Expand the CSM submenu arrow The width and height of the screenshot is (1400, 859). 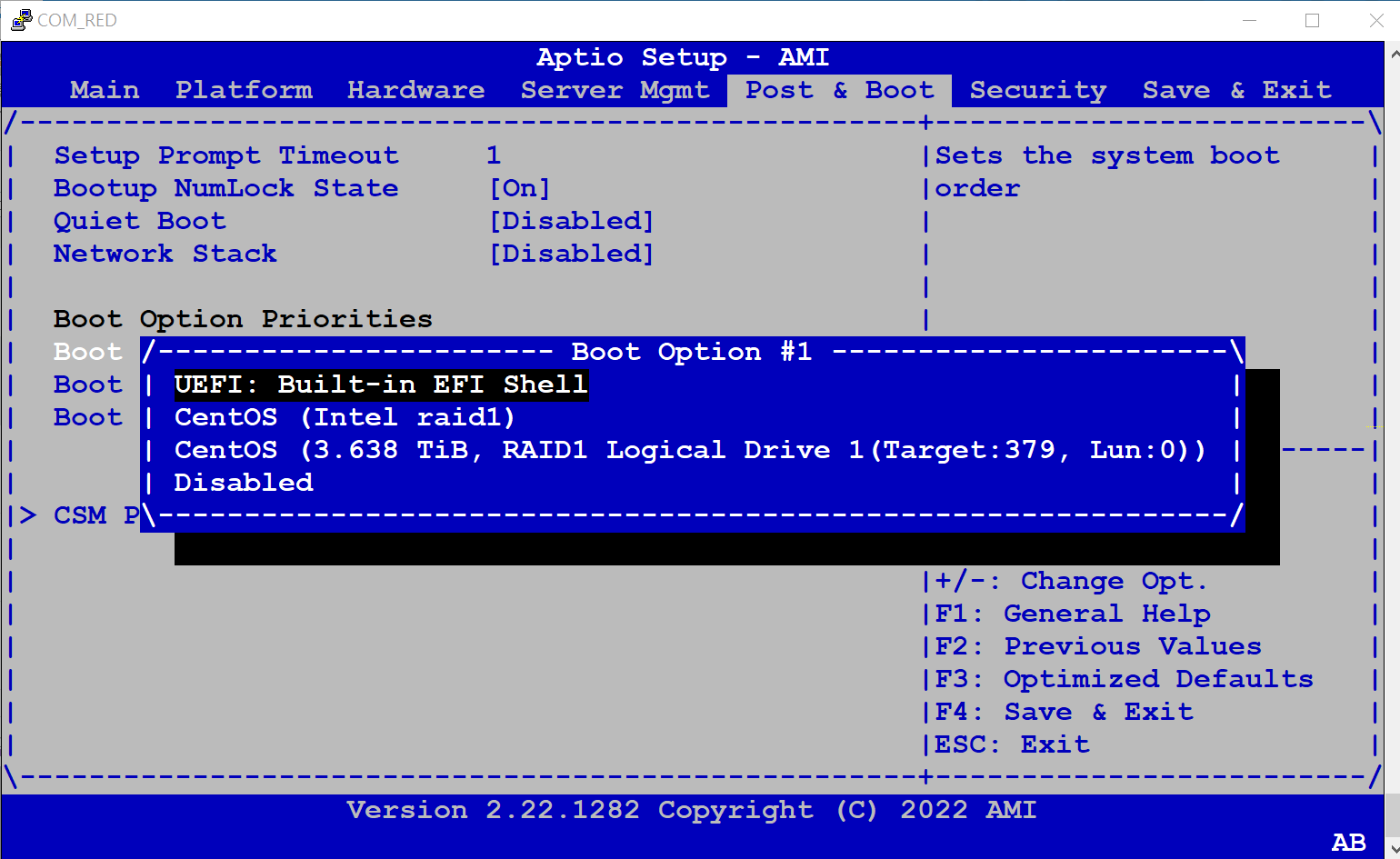click(28, 515)
